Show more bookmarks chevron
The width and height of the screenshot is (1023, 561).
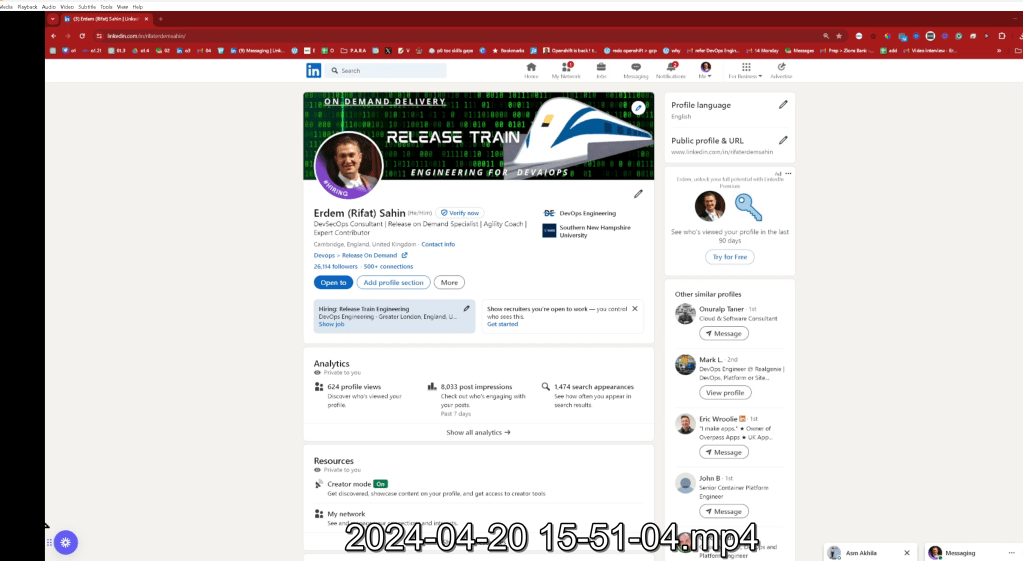[x=999, y=50]
